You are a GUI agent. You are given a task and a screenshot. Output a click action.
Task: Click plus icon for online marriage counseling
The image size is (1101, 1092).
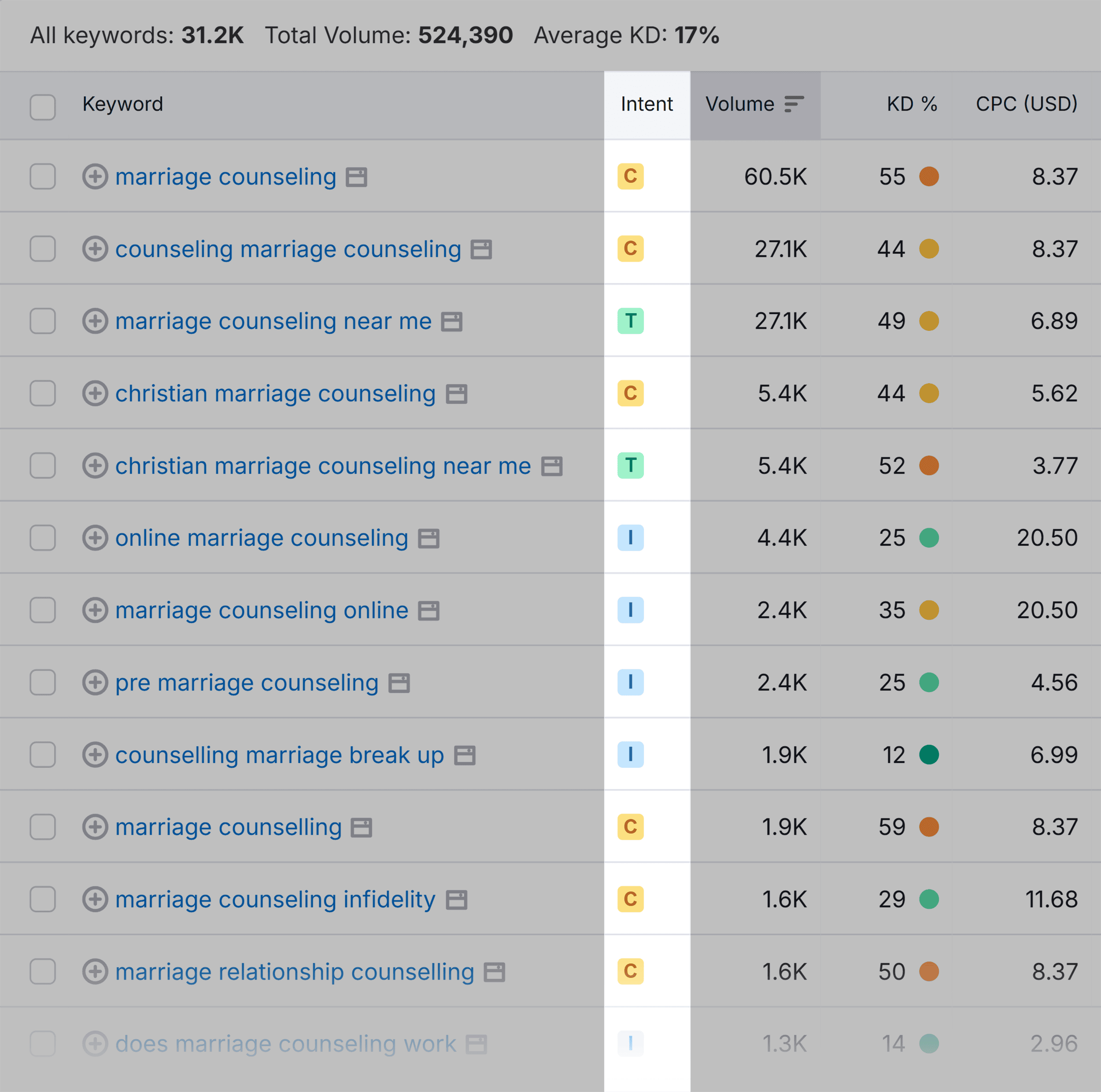point(95,537)
